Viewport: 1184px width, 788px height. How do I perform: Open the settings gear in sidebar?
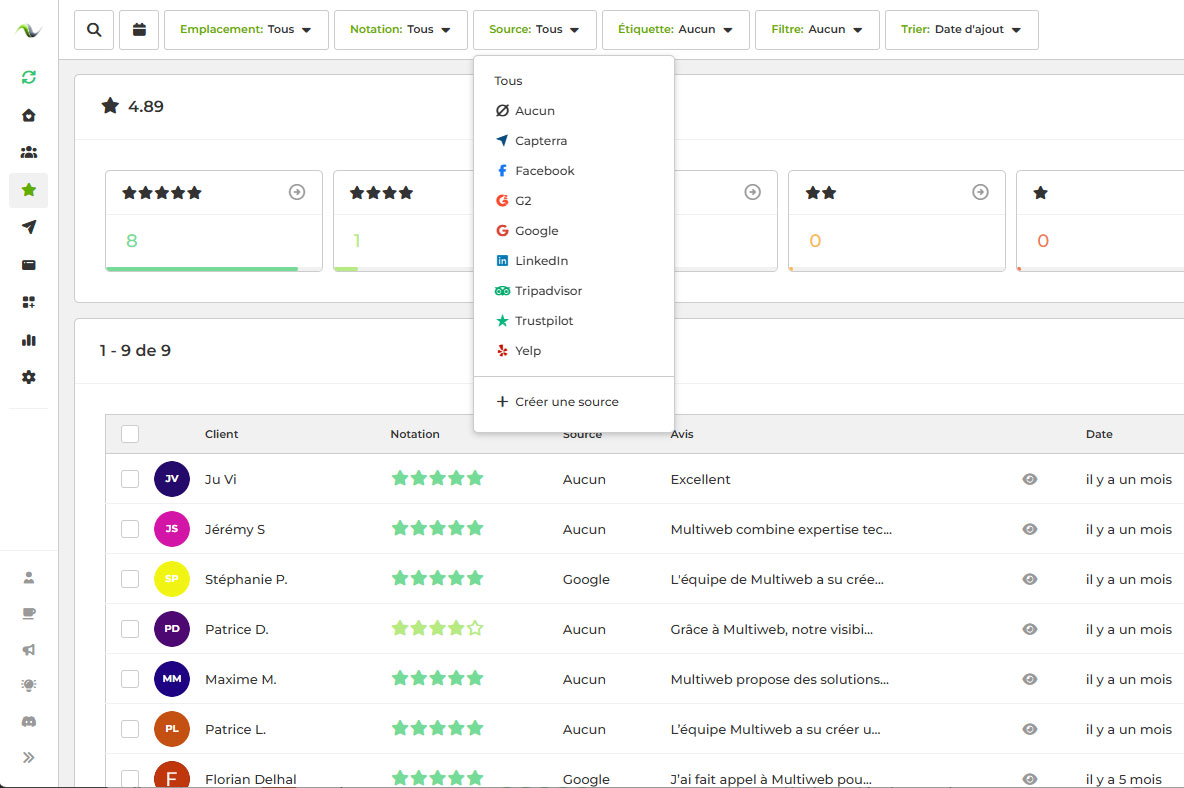(x=29, y=377)
